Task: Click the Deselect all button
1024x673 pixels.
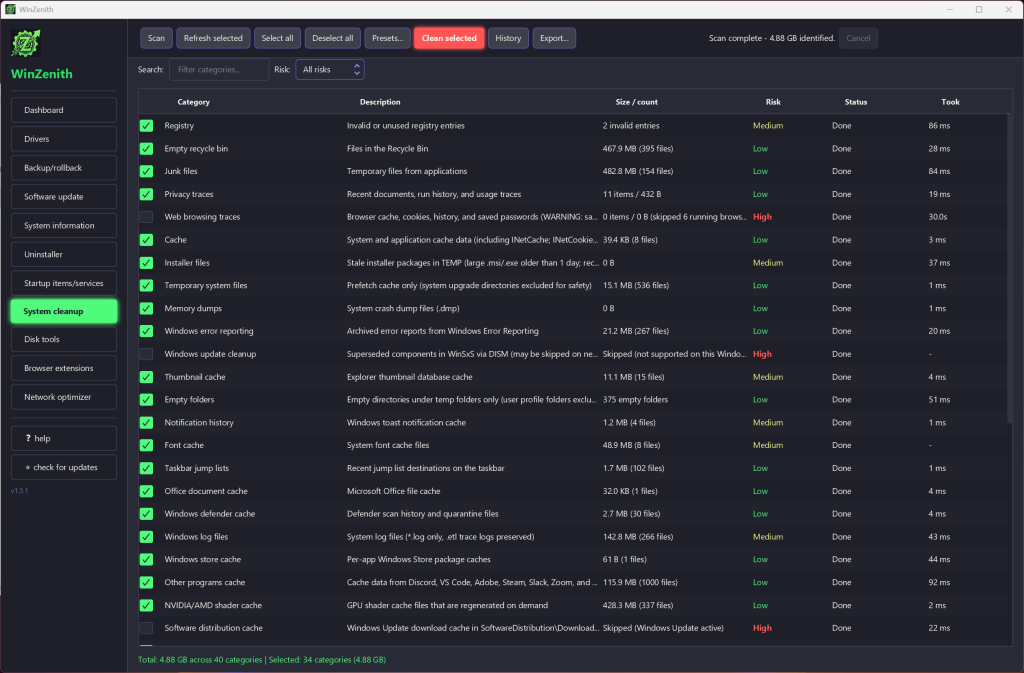Action: coord(332,38)
